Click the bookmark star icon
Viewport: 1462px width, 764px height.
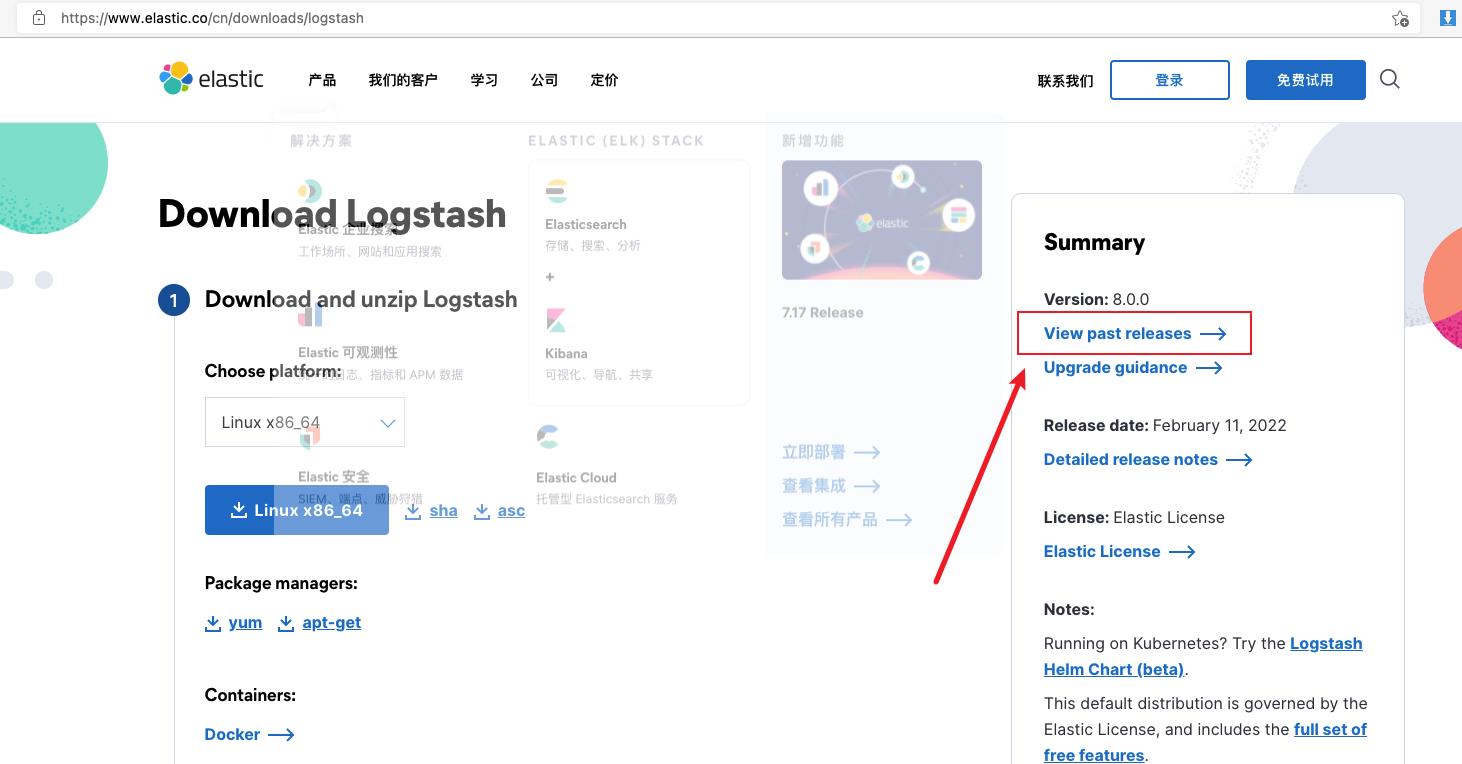point(1400,18)
